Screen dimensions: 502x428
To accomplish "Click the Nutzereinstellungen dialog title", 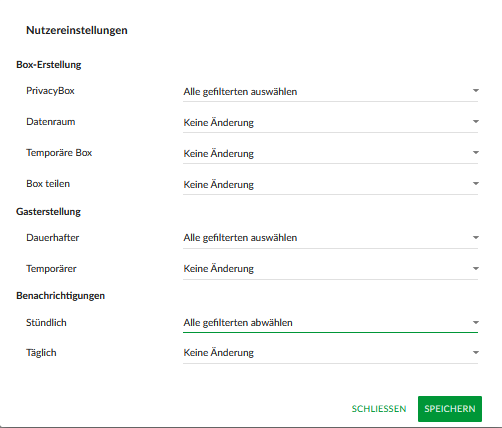I will (77, 30).
